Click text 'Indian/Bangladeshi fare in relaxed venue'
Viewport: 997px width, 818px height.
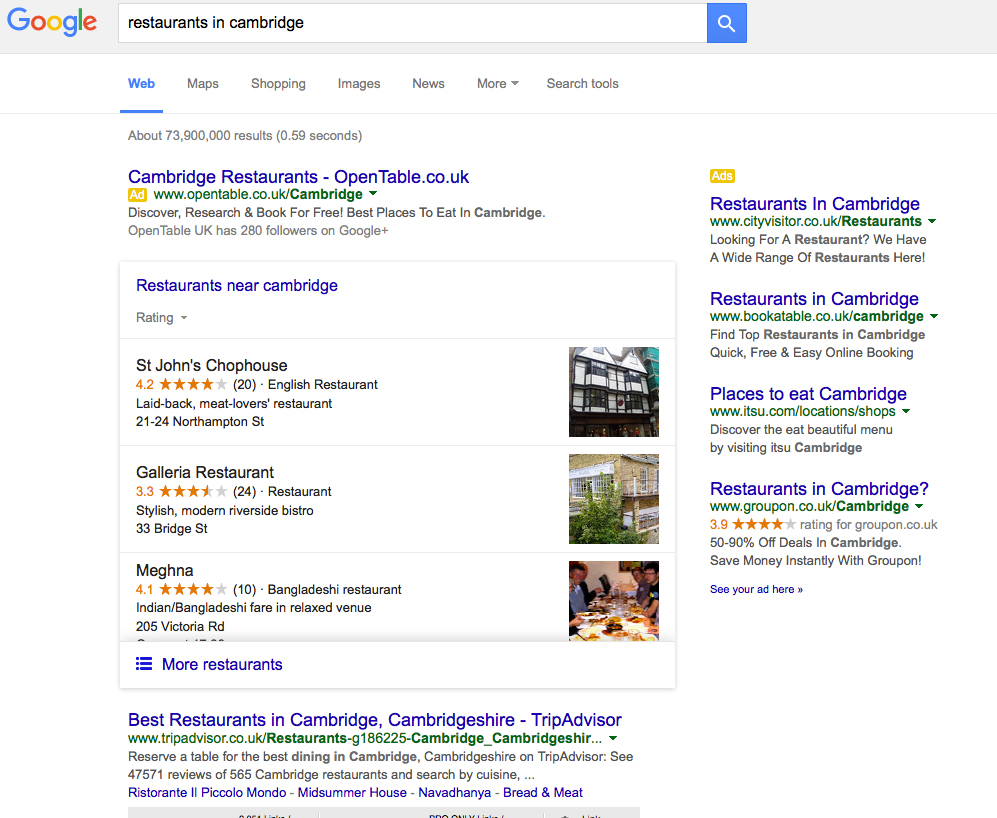tap(254, 607)
